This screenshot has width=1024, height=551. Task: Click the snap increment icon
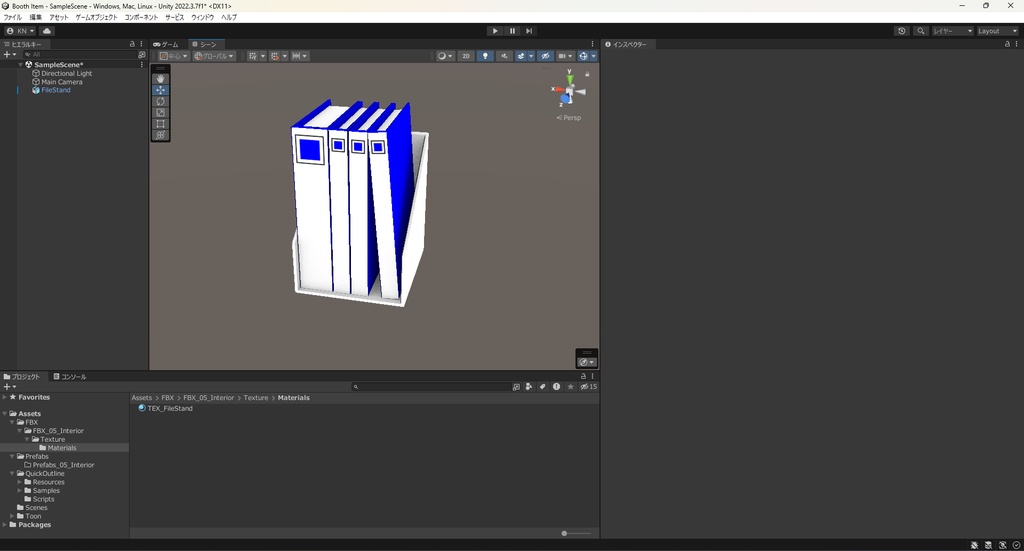point(296,56)
